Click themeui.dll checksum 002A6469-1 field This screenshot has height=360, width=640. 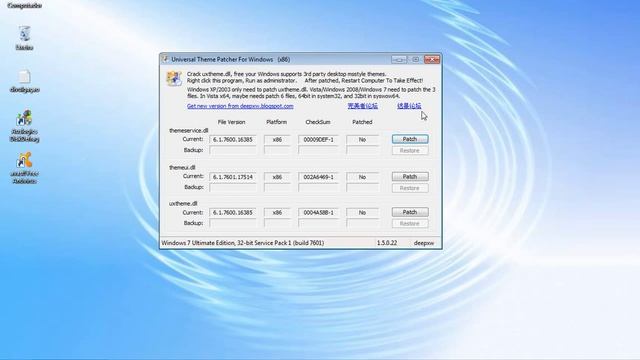pos(318,177)
